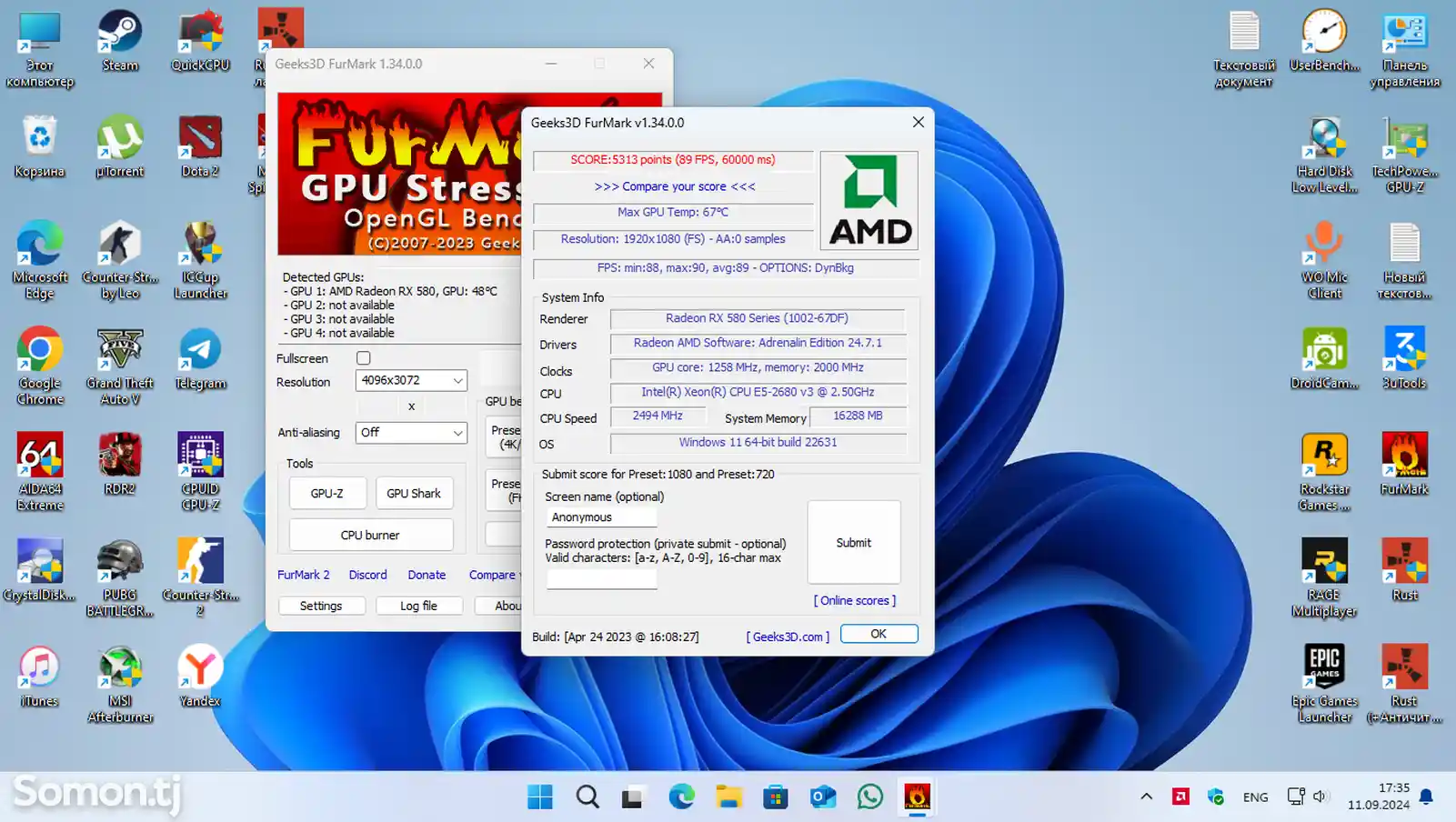The height and width of the screenshot is (822, 1456).
Task: Launch the PUBG Battlegrounds shortcut
Action: pos(120,577)
